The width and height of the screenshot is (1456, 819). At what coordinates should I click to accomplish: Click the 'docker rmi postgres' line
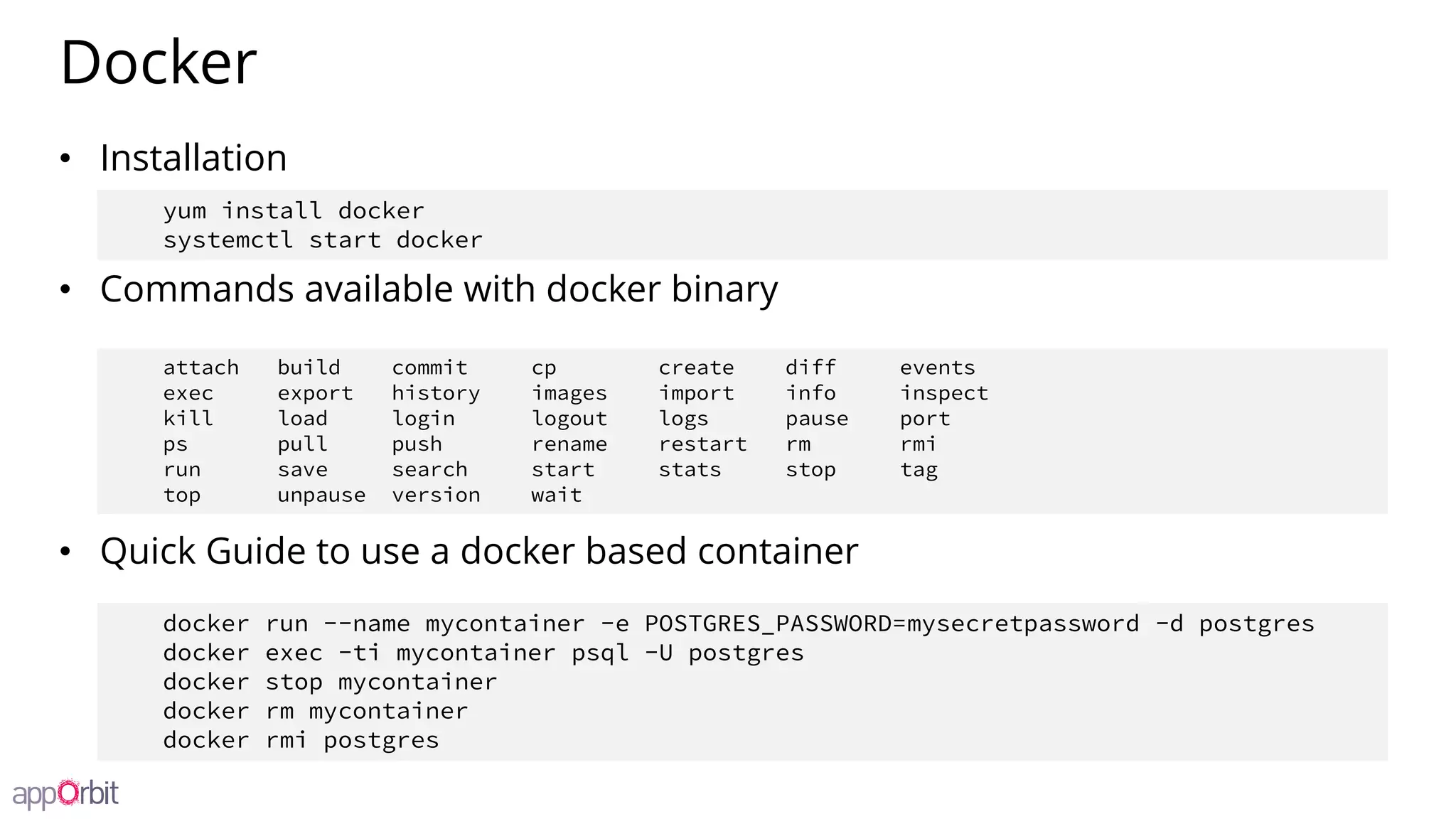301,740
